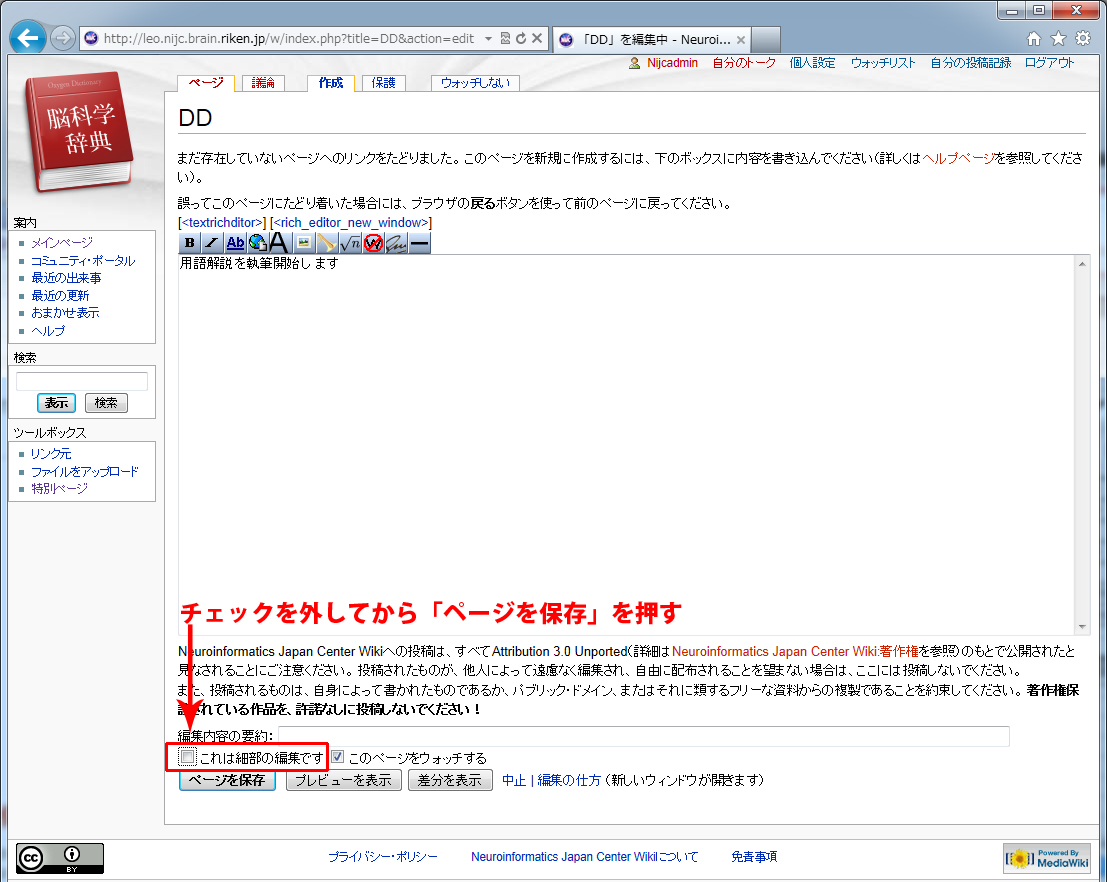Click the Bold text formatting icon
Viewport: 1107px width, 882px height.
[x=190, y=243]
